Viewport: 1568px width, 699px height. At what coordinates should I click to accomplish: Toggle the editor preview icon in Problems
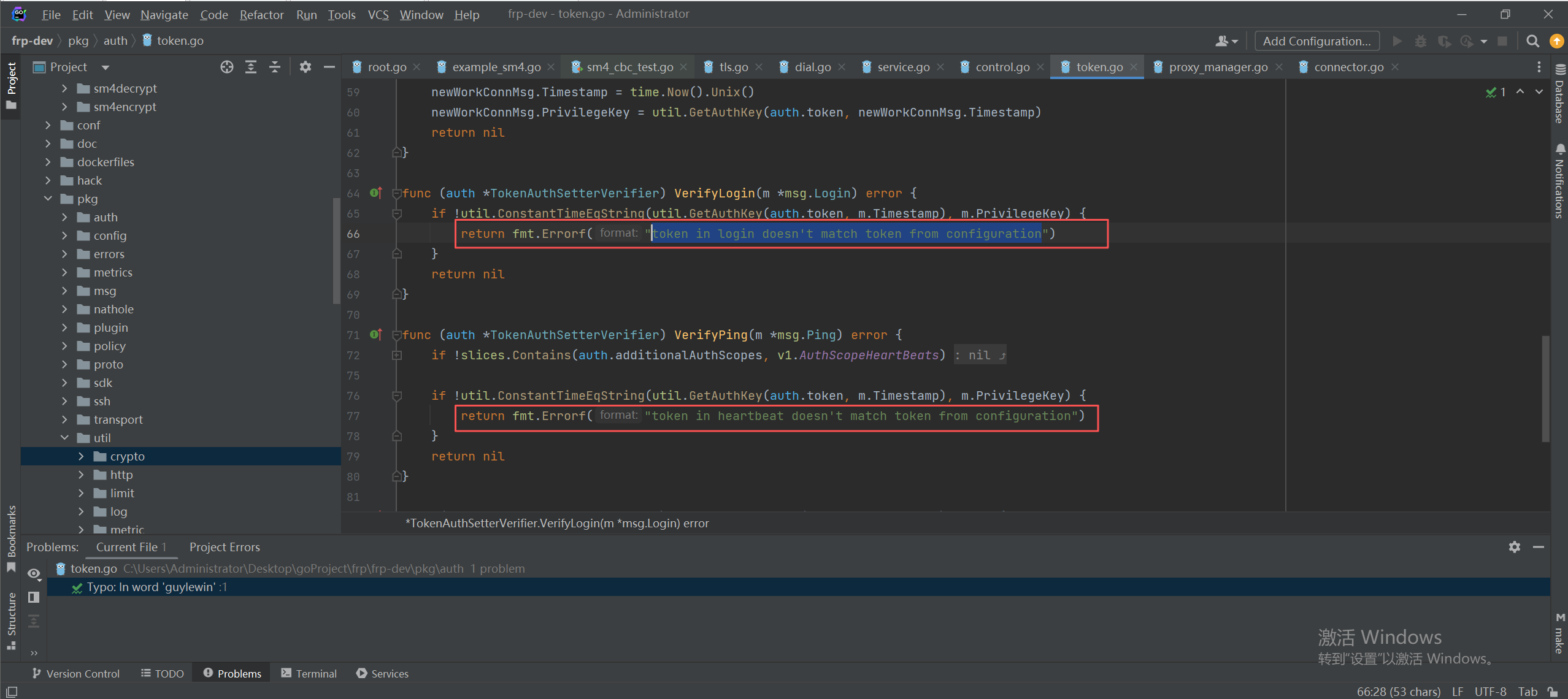coord(34,597)
